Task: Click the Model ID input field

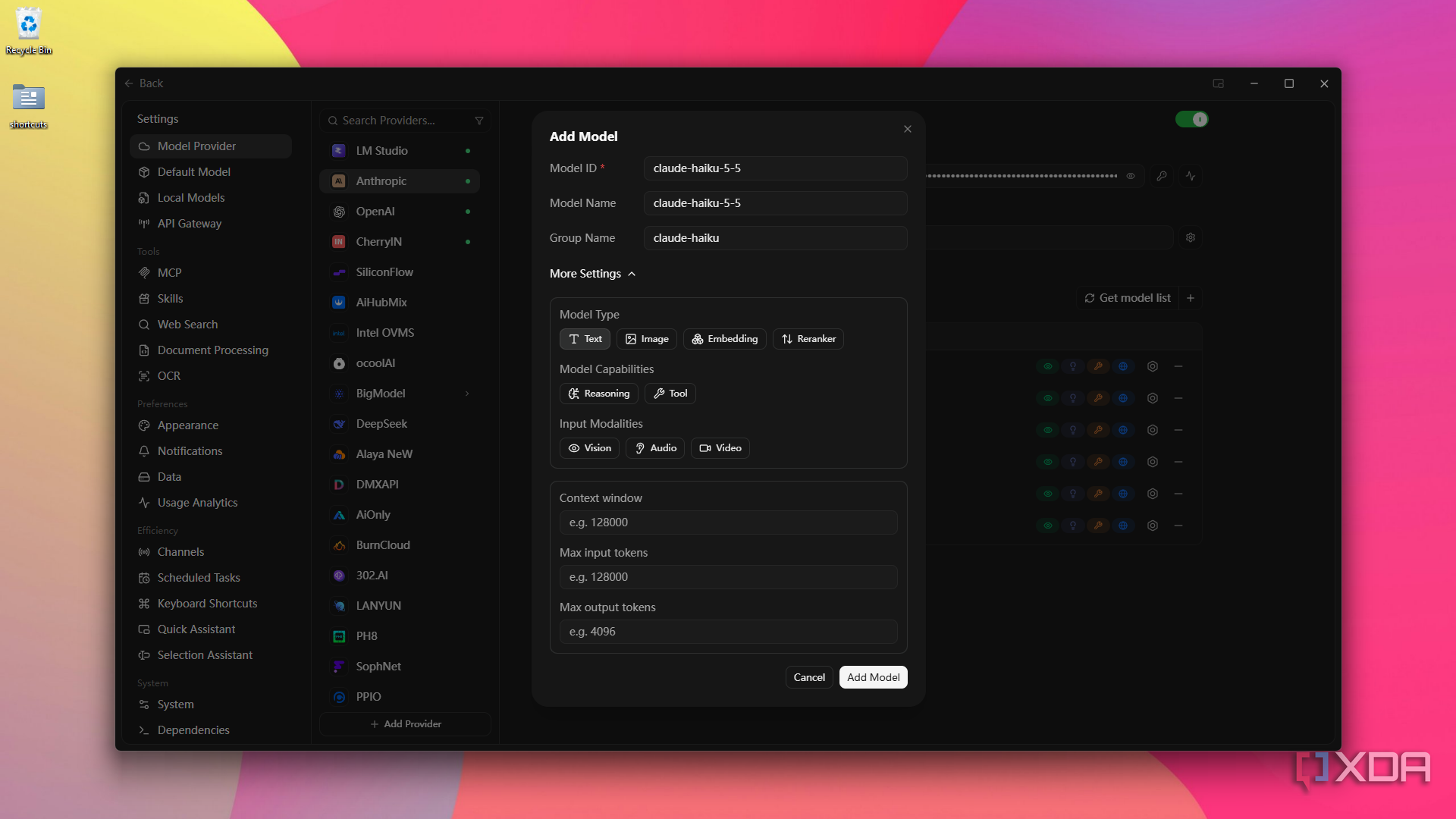Action: click(775, 168)
